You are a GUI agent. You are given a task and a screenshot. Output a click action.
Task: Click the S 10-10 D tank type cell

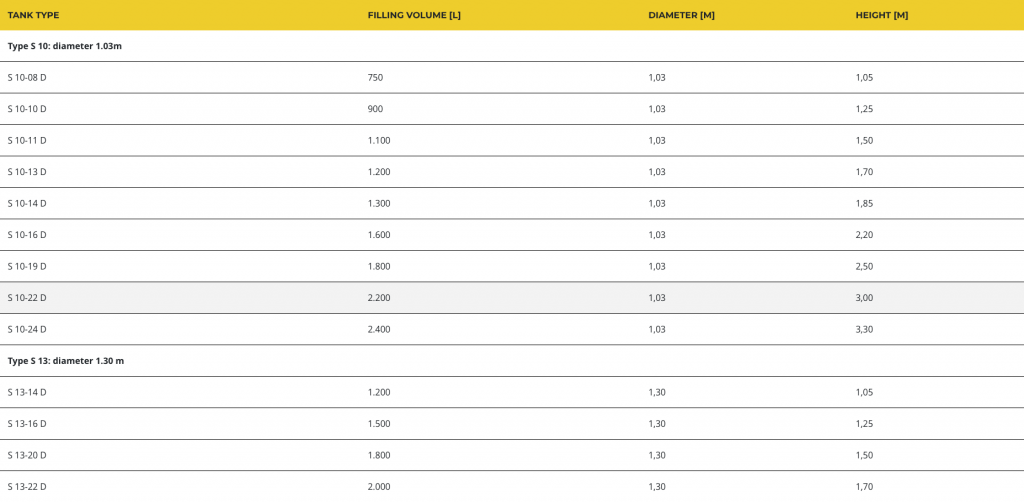pos(27,109)
